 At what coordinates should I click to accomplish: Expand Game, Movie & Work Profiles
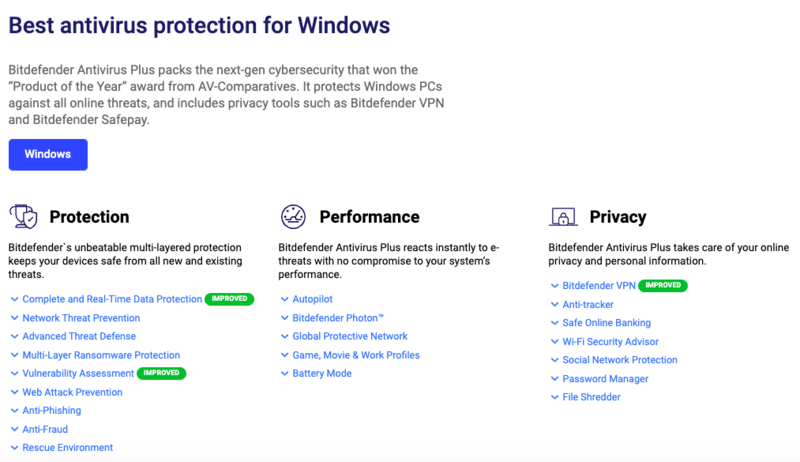(x=356, y=355)
